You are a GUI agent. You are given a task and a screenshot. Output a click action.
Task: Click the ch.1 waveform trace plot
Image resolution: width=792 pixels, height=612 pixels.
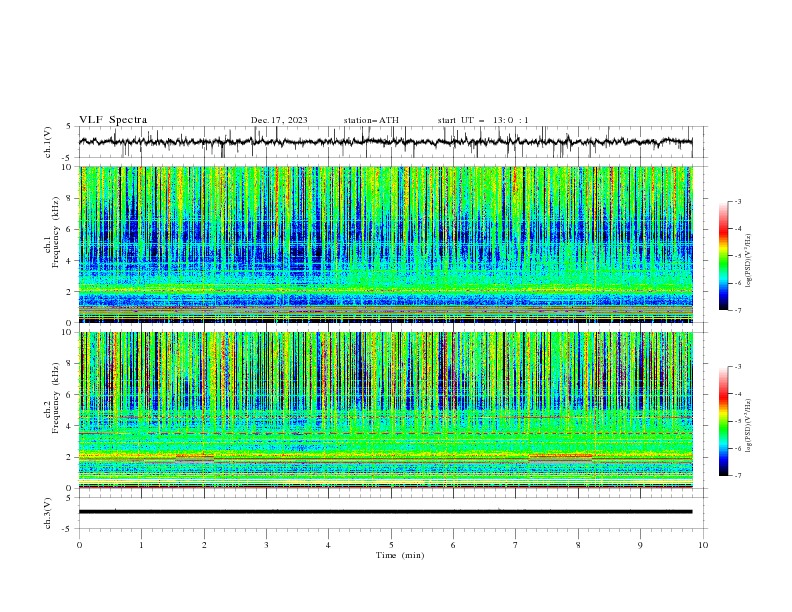(x=386, y=142)
